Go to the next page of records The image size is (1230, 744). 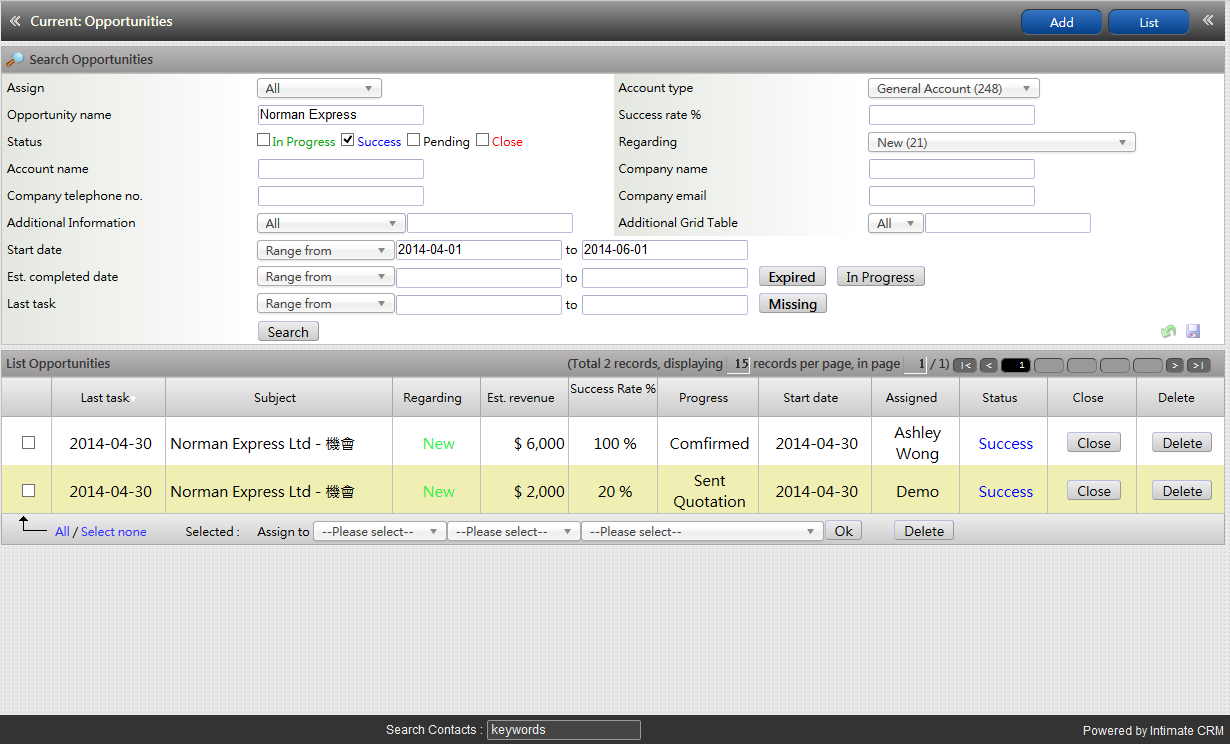tap(1174, 365)
